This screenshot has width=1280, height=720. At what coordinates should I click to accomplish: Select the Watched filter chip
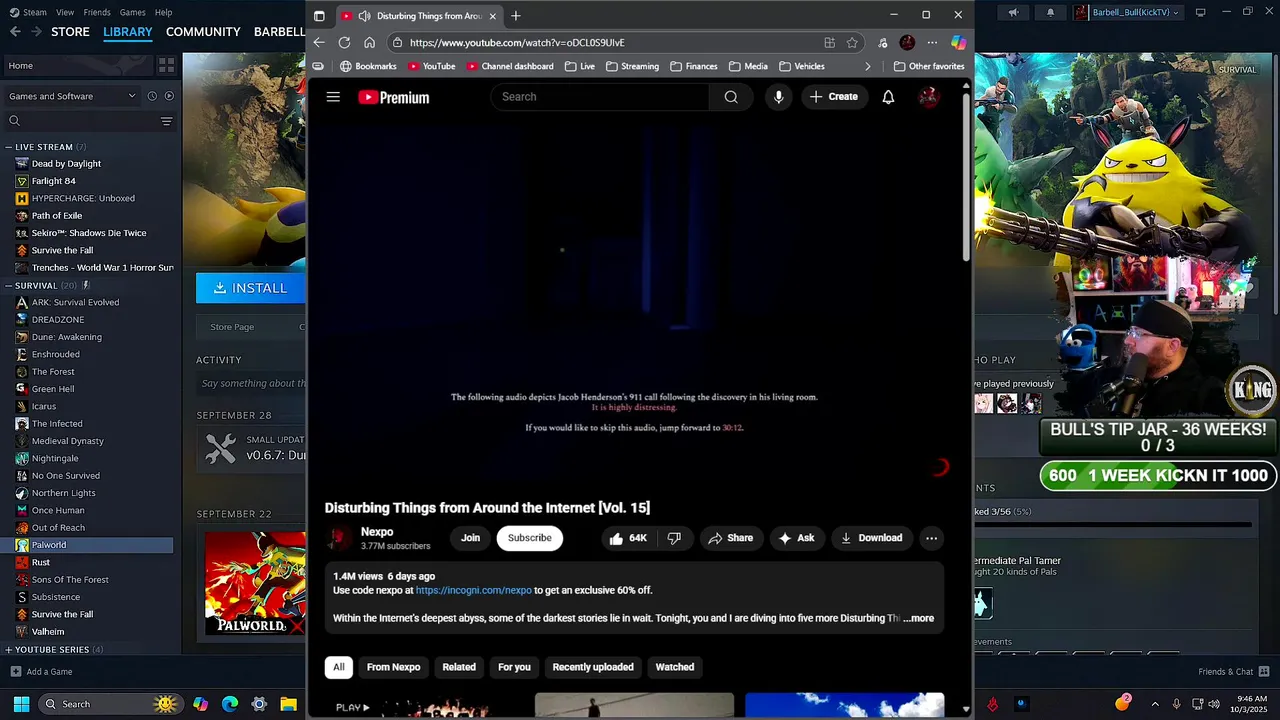[675, 667]
